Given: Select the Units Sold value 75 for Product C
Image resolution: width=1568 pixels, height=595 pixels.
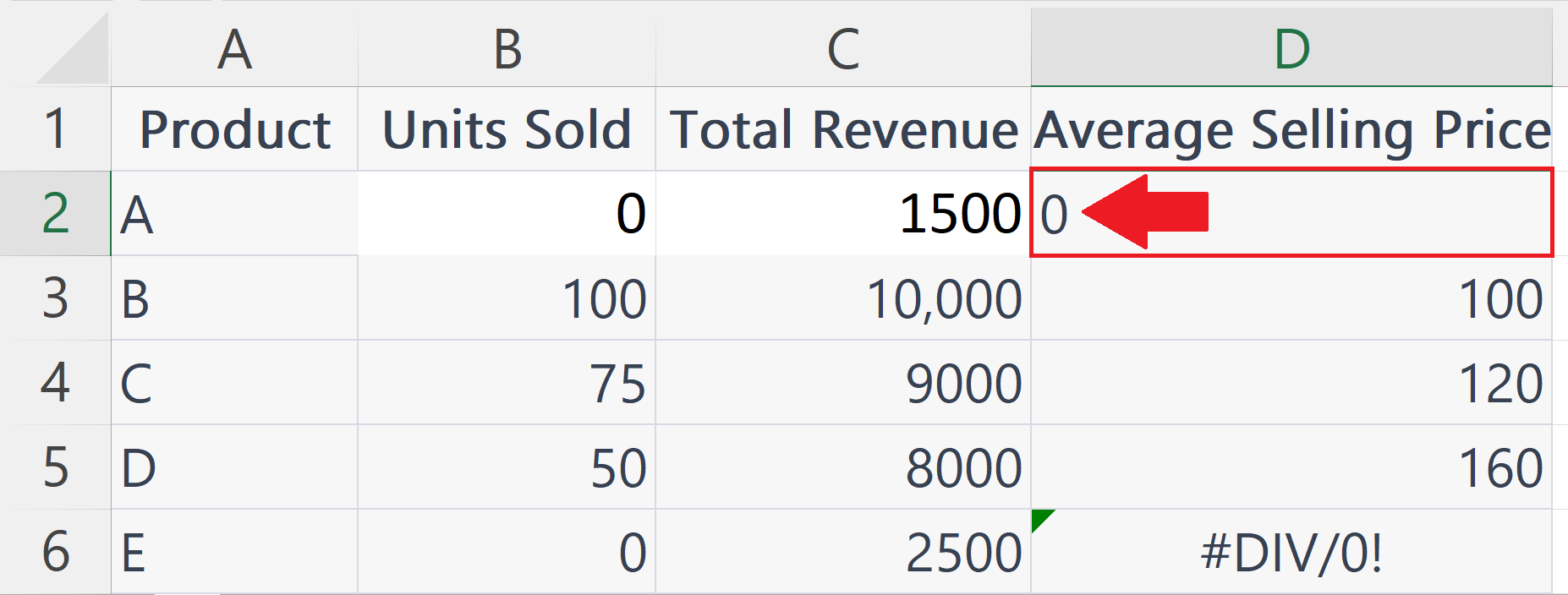Looking at the screenshot, I should pyautogui.click(x=506, y=384).
